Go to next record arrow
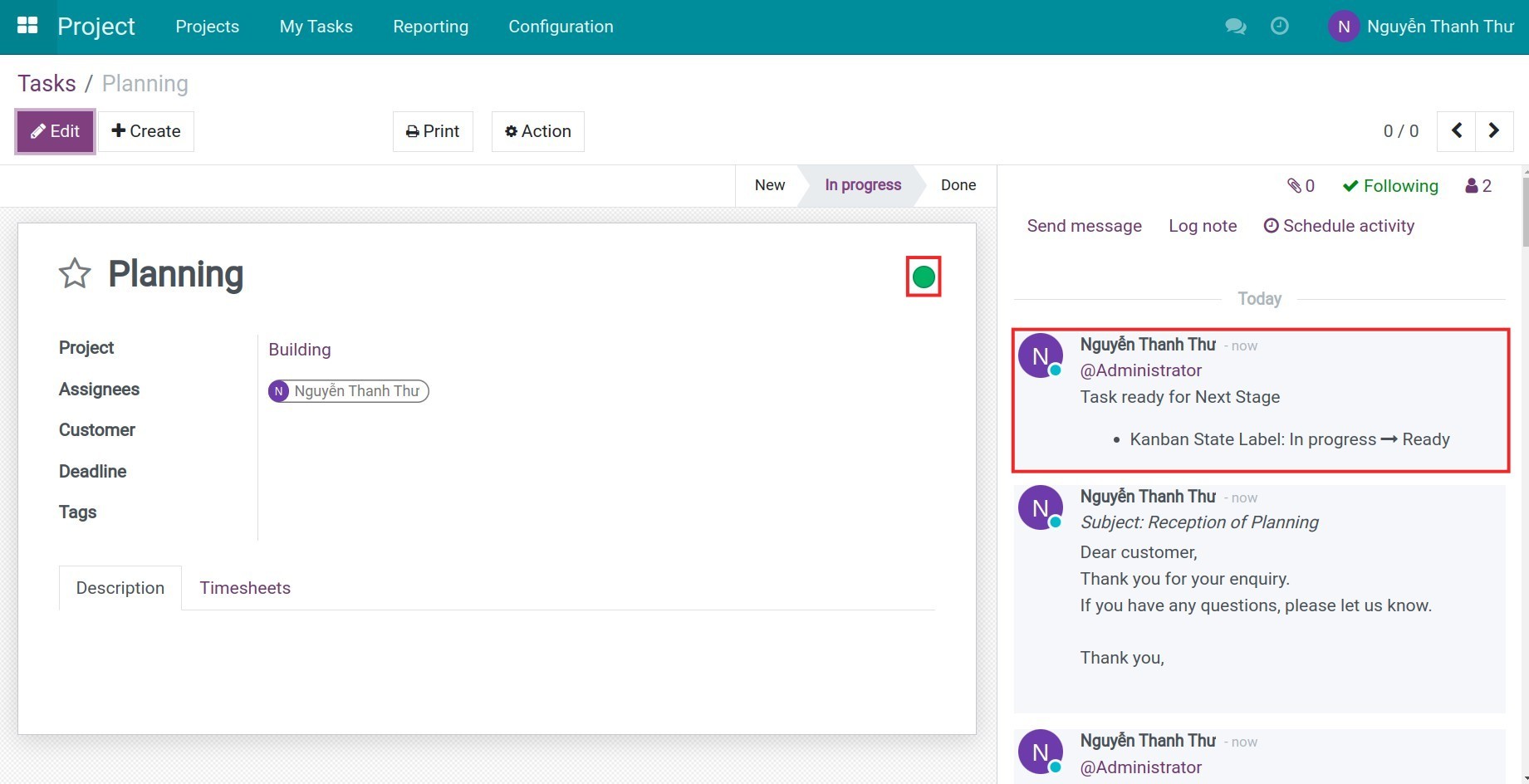1529x784 pixels. [1493, 131]
